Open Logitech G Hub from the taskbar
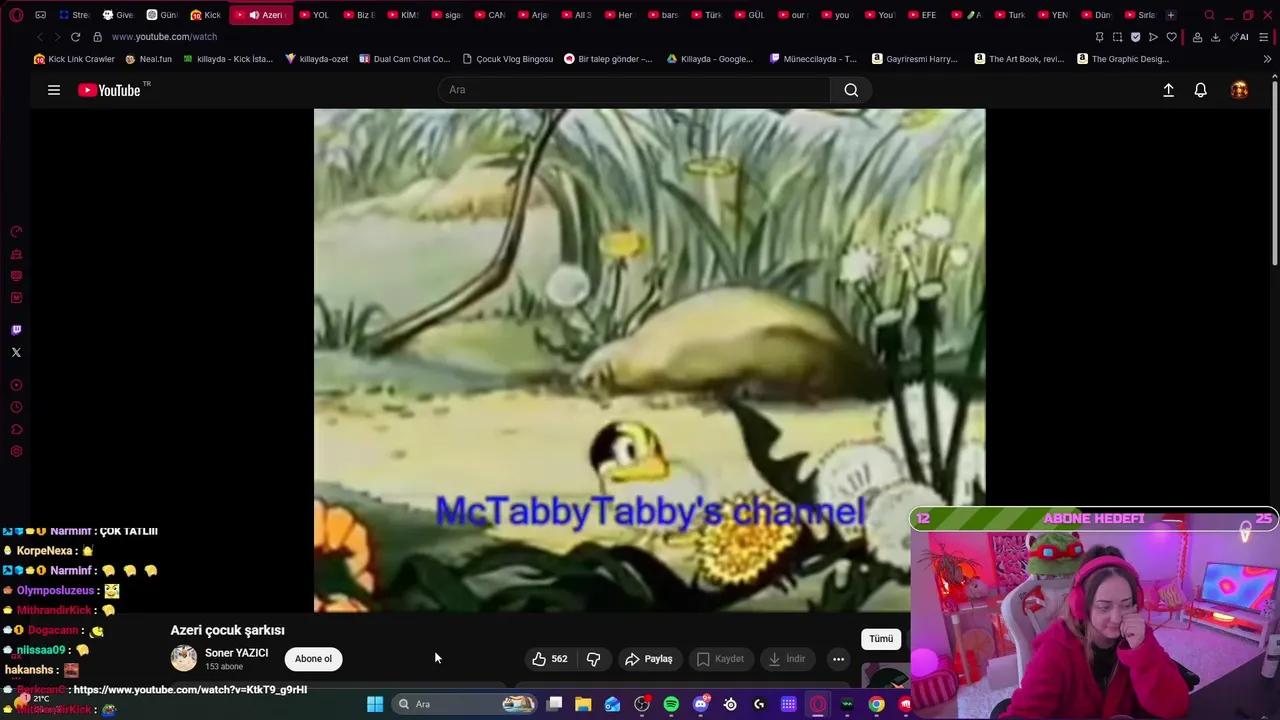1280x720 pixels. tap(759, 704)
